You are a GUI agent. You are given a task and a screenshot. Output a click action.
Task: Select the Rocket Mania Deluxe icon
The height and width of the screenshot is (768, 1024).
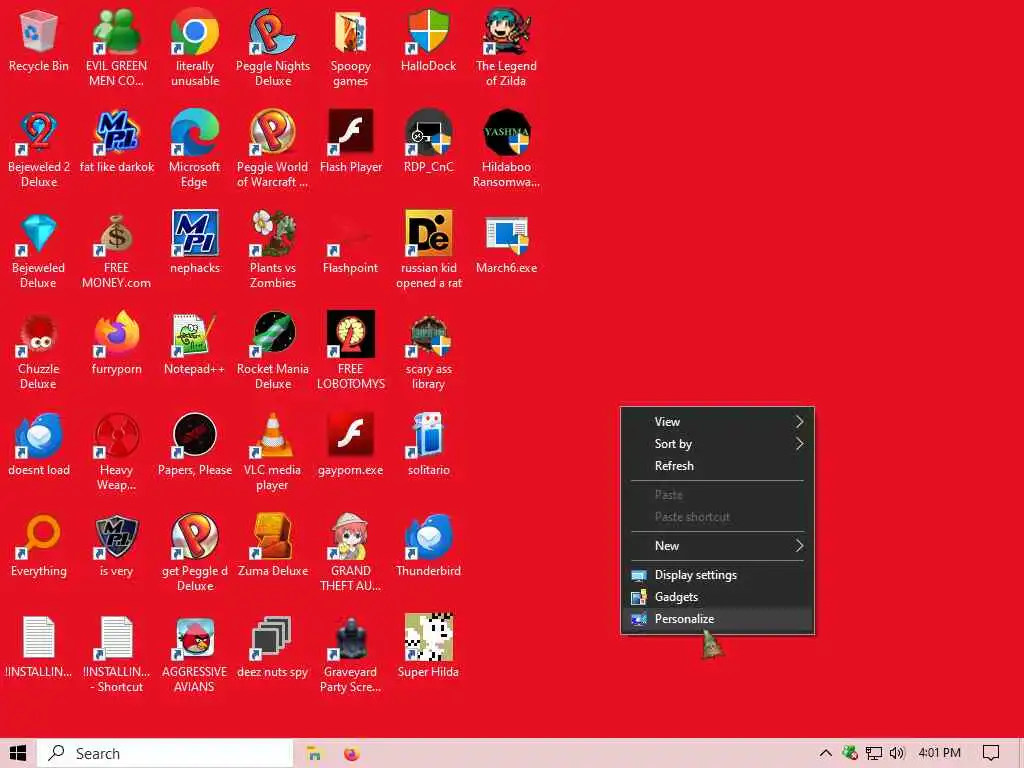[x=272, y=334]
